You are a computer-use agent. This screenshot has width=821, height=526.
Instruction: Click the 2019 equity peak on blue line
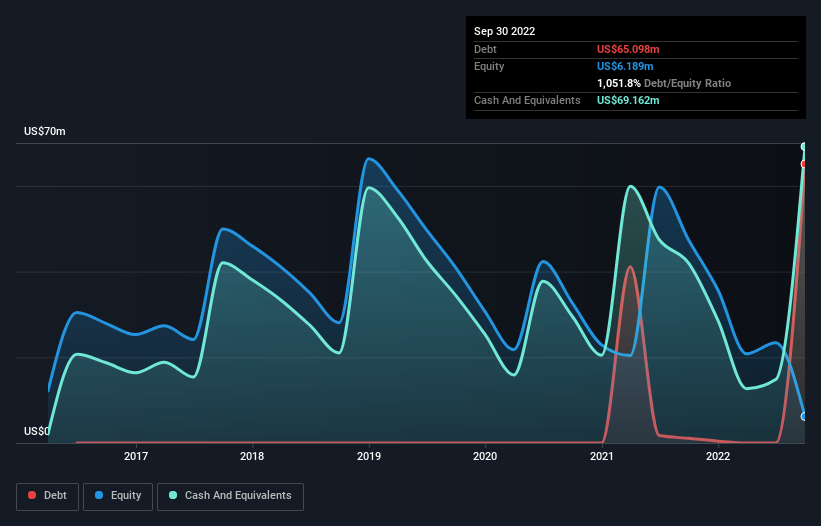pyautogui.click(x=369, y=159)
